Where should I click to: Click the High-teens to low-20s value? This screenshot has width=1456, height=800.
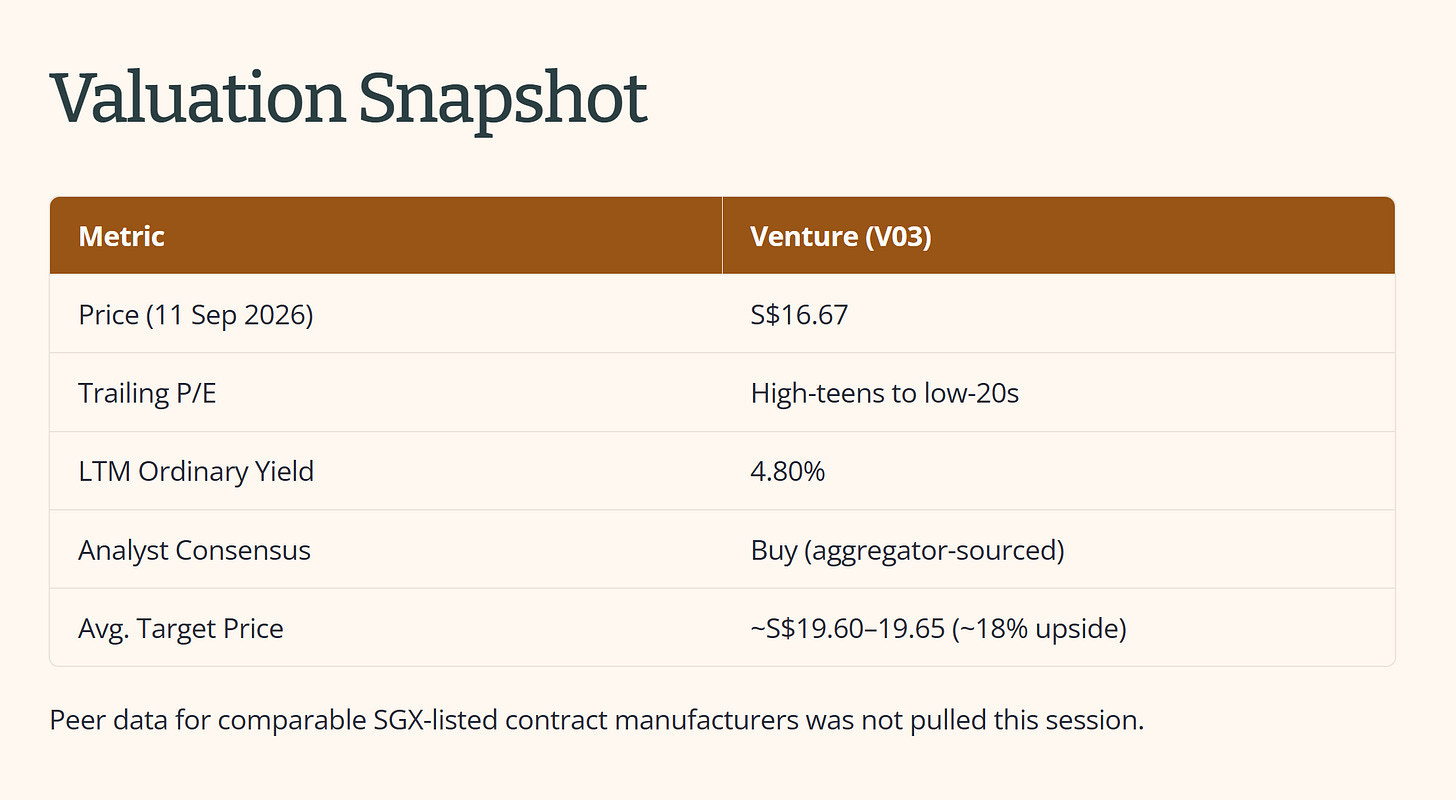point(884,394)
